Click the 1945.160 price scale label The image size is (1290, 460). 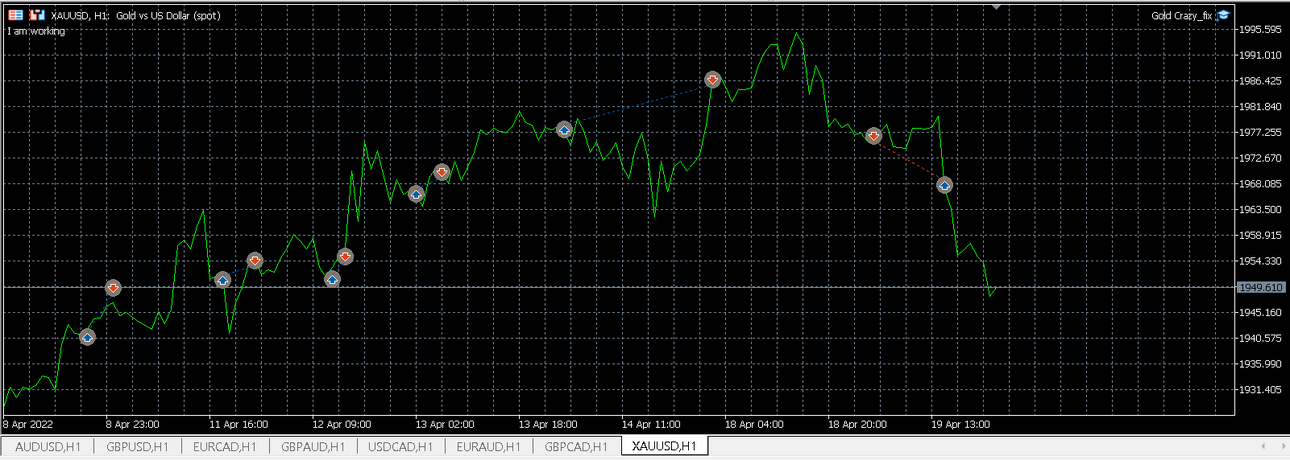pyautogui.click(x=1260, y=313)
